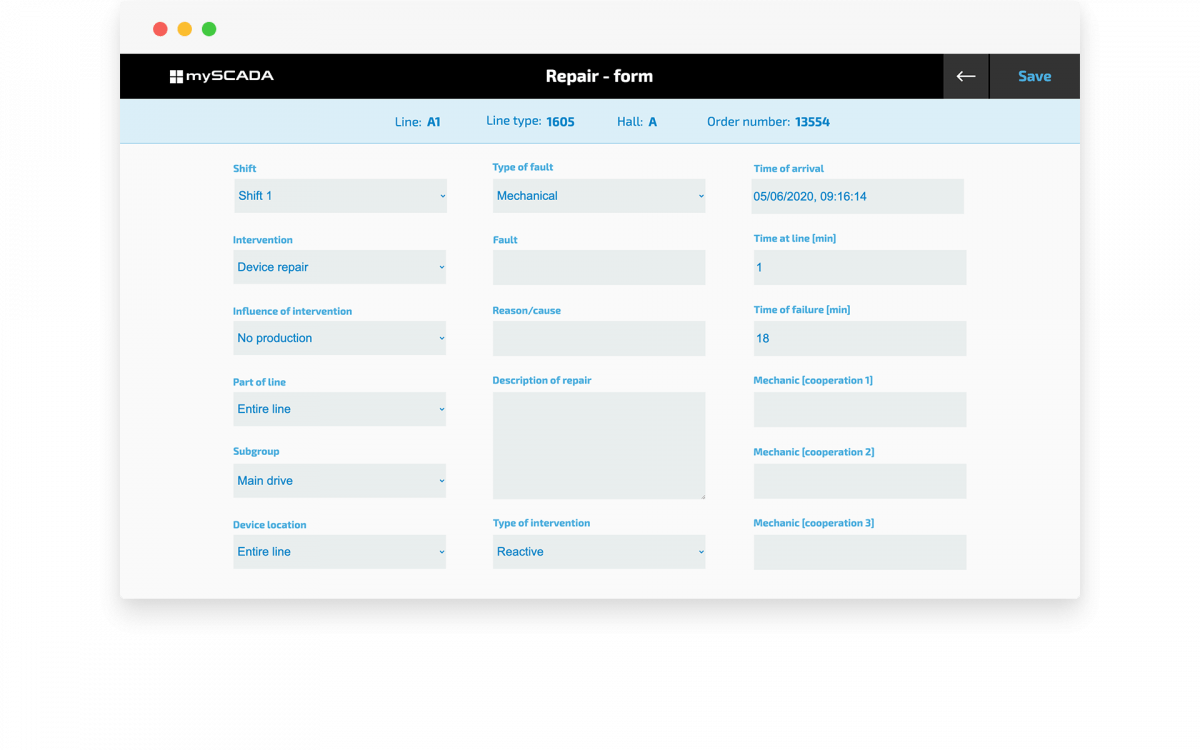This screenshot has width=1200, height=750.
Task: Click the mySCADA logo
Action: (x=221, y=76)
